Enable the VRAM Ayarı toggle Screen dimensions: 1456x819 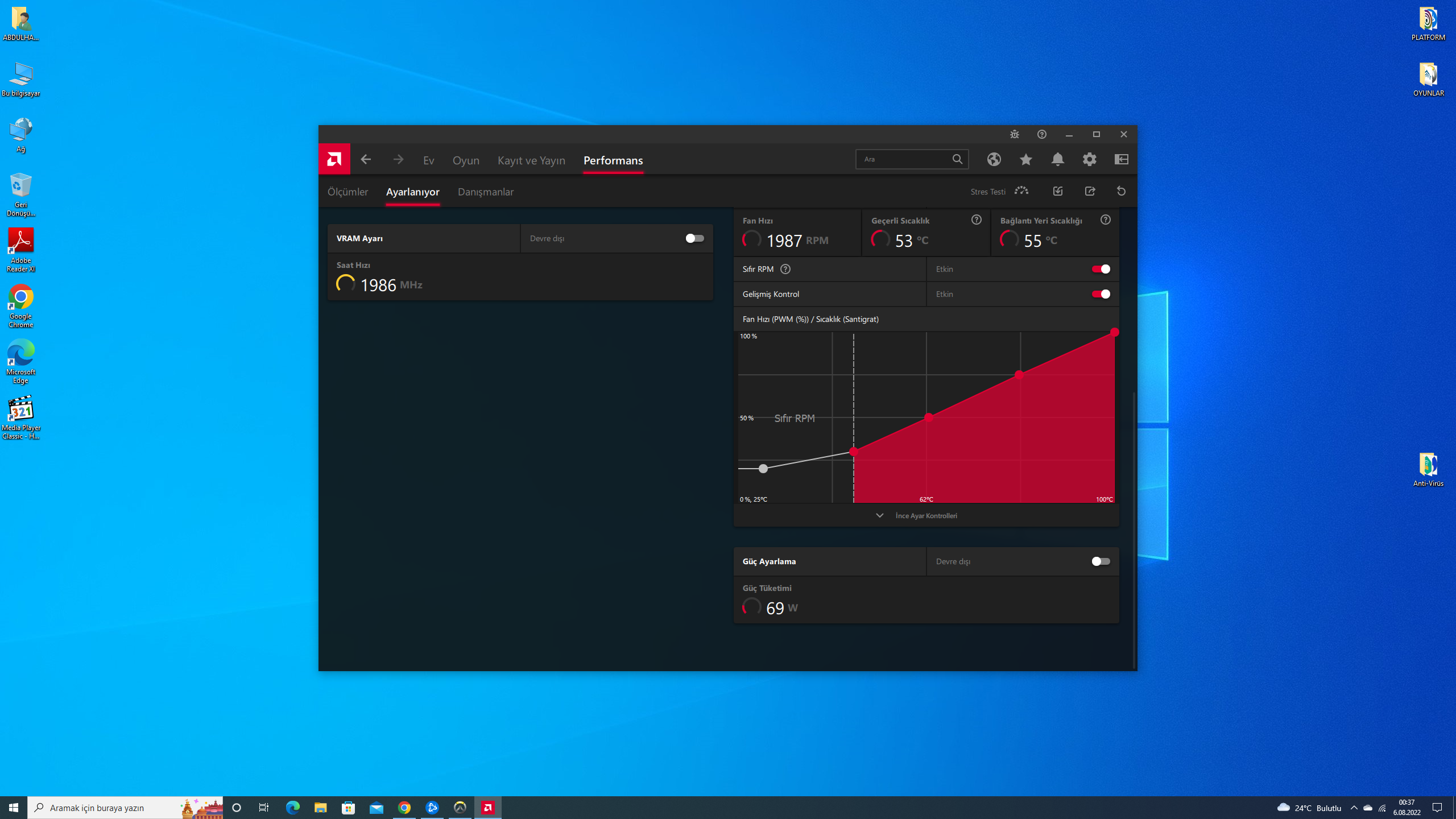pyautogui.click(x=694, y=238)
